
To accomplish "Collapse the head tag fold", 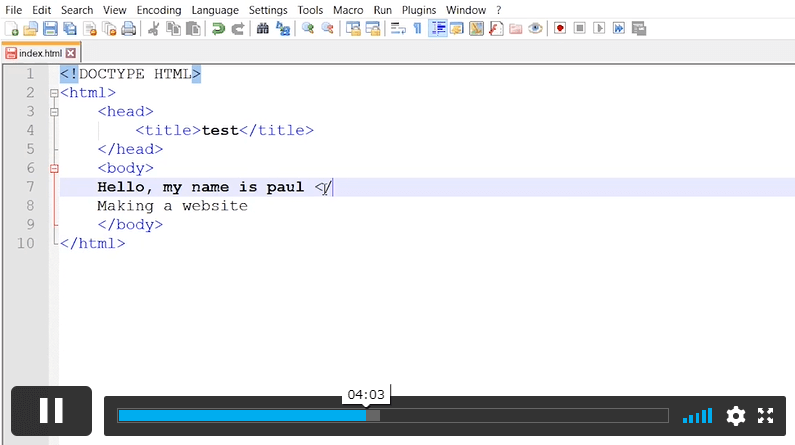I will coord(54,112).
